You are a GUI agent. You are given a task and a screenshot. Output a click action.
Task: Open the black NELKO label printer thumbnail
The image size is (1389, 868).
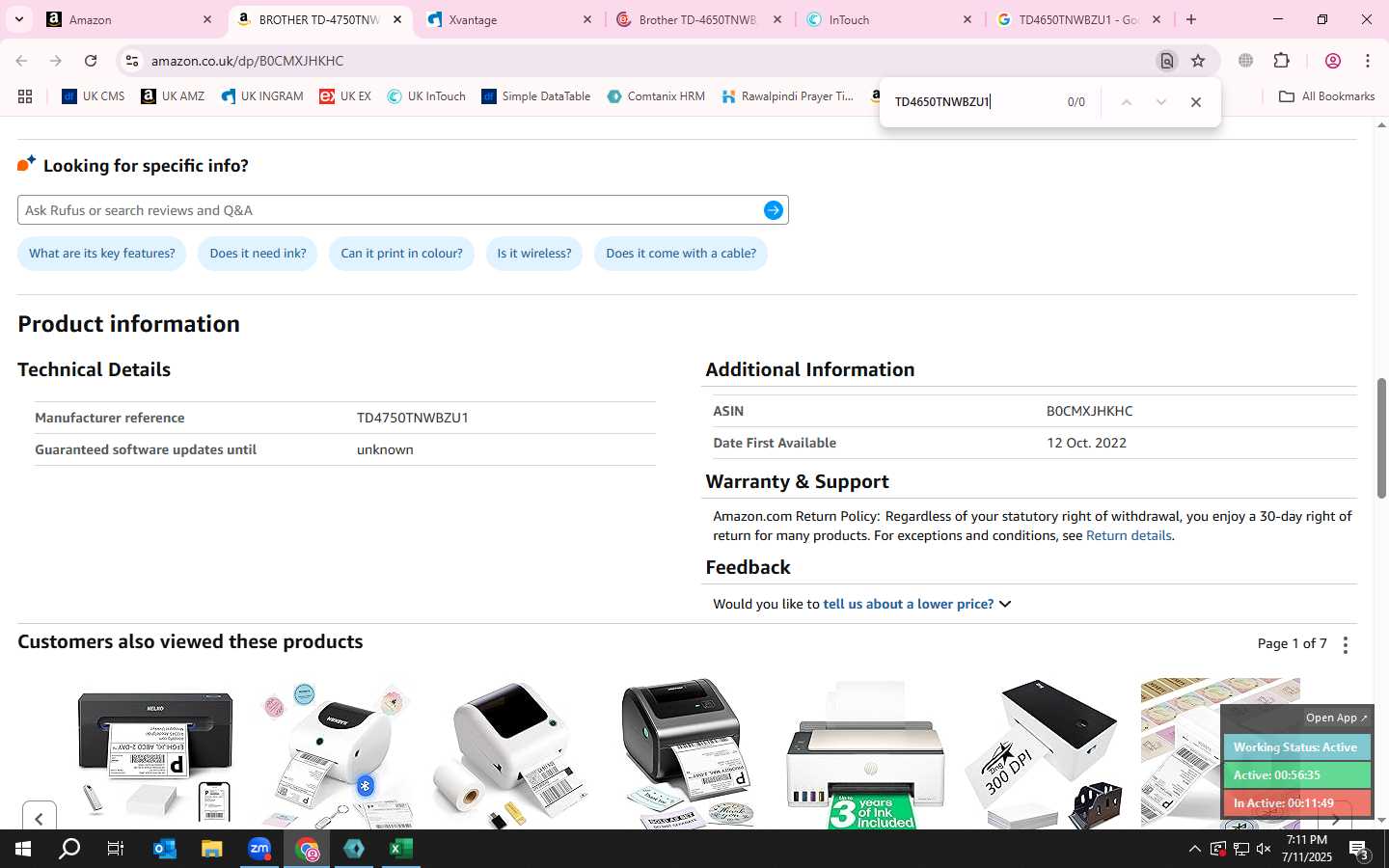[155, 754]
